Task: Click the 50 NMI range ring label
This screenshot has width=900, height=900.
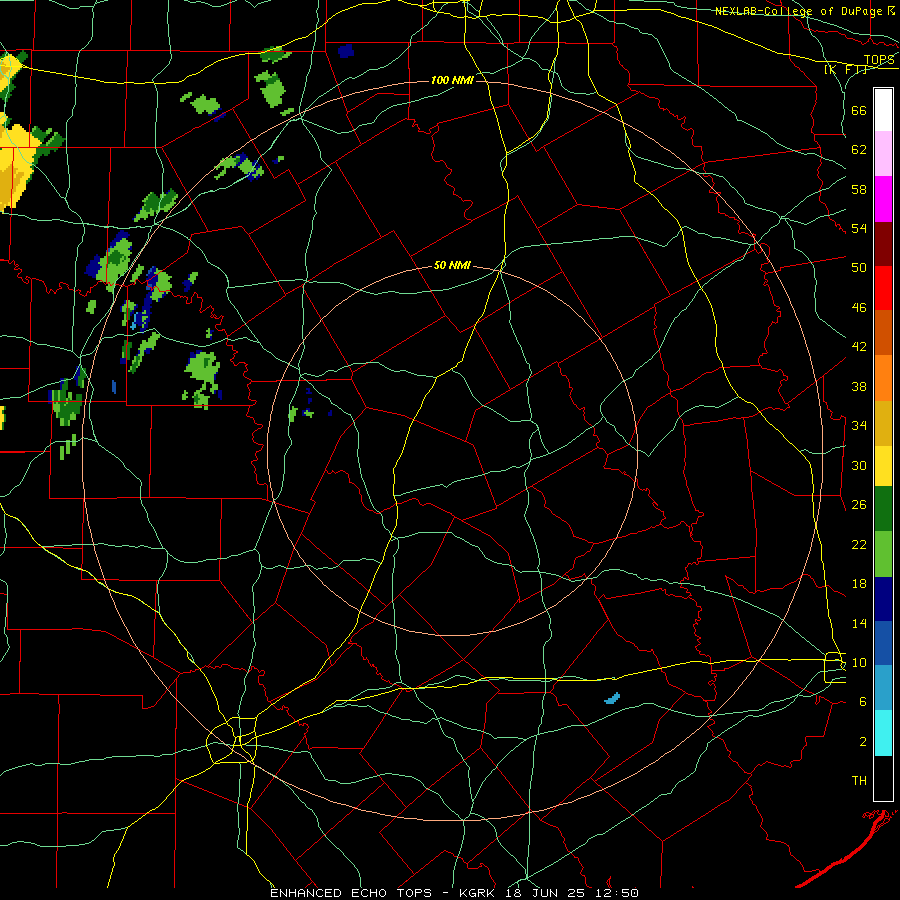Action: click(x=452, y=265)
